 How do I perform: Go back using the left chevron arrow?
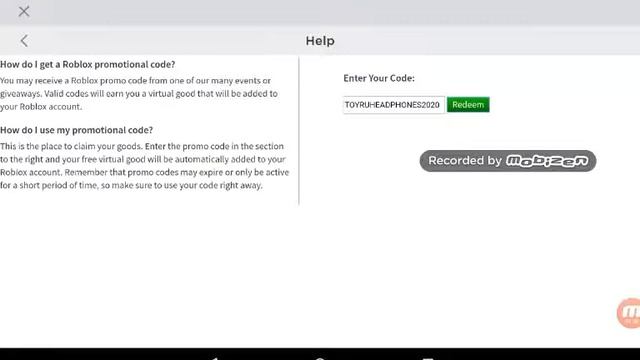[x=24, y=40]
